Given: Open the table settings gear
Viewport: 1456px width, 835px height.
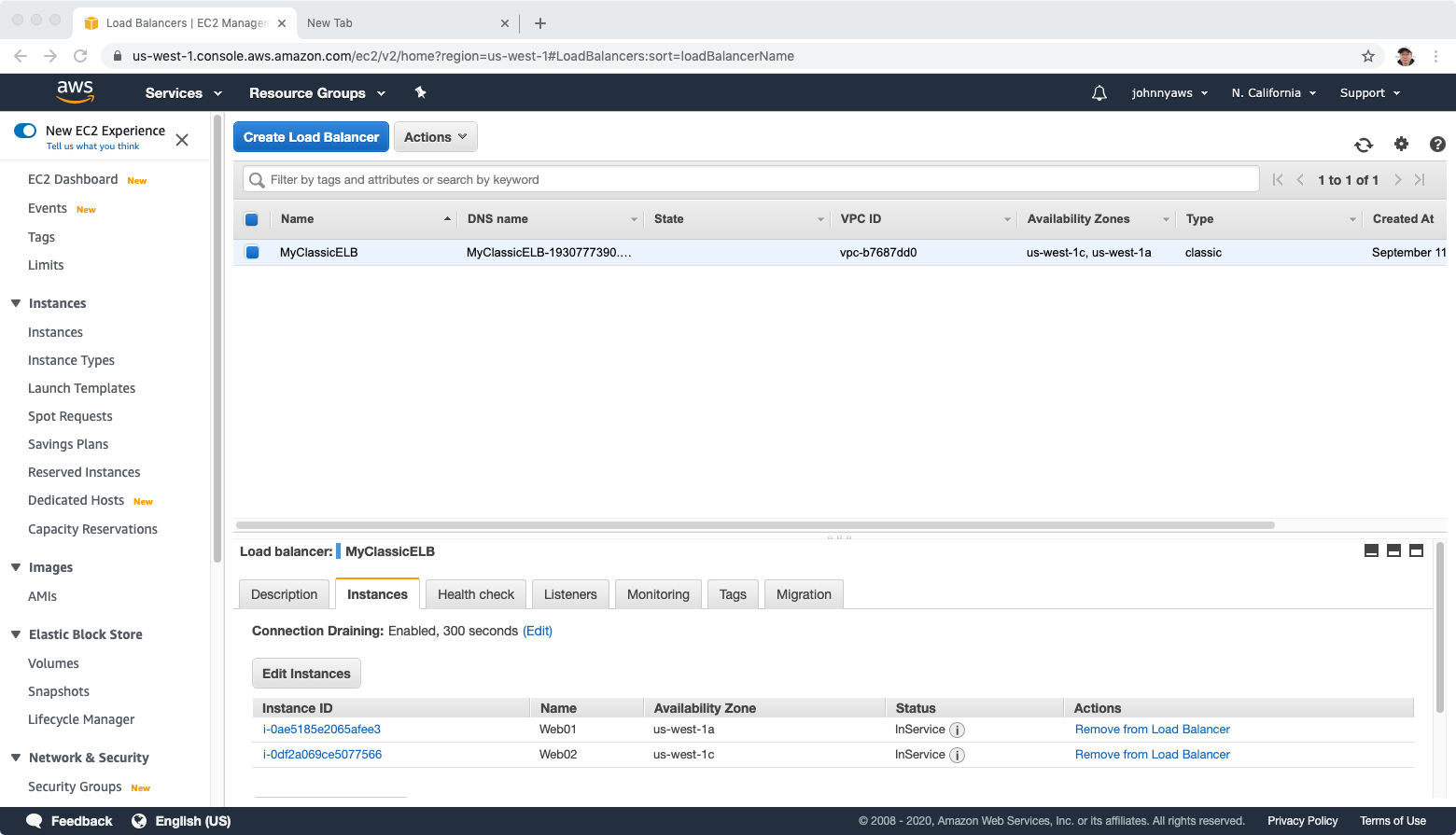Looking at the screenshot, I should [1401, 144].
